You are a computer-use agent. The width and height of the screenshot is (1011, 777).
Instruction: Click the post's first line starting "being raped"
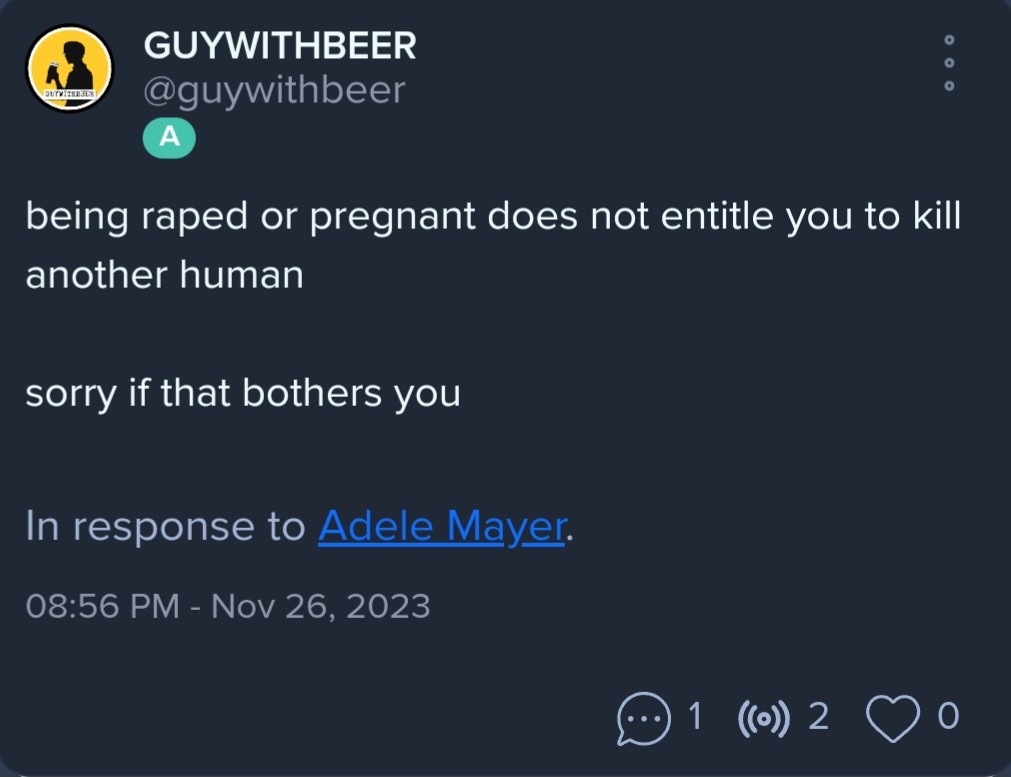point(493,217)
